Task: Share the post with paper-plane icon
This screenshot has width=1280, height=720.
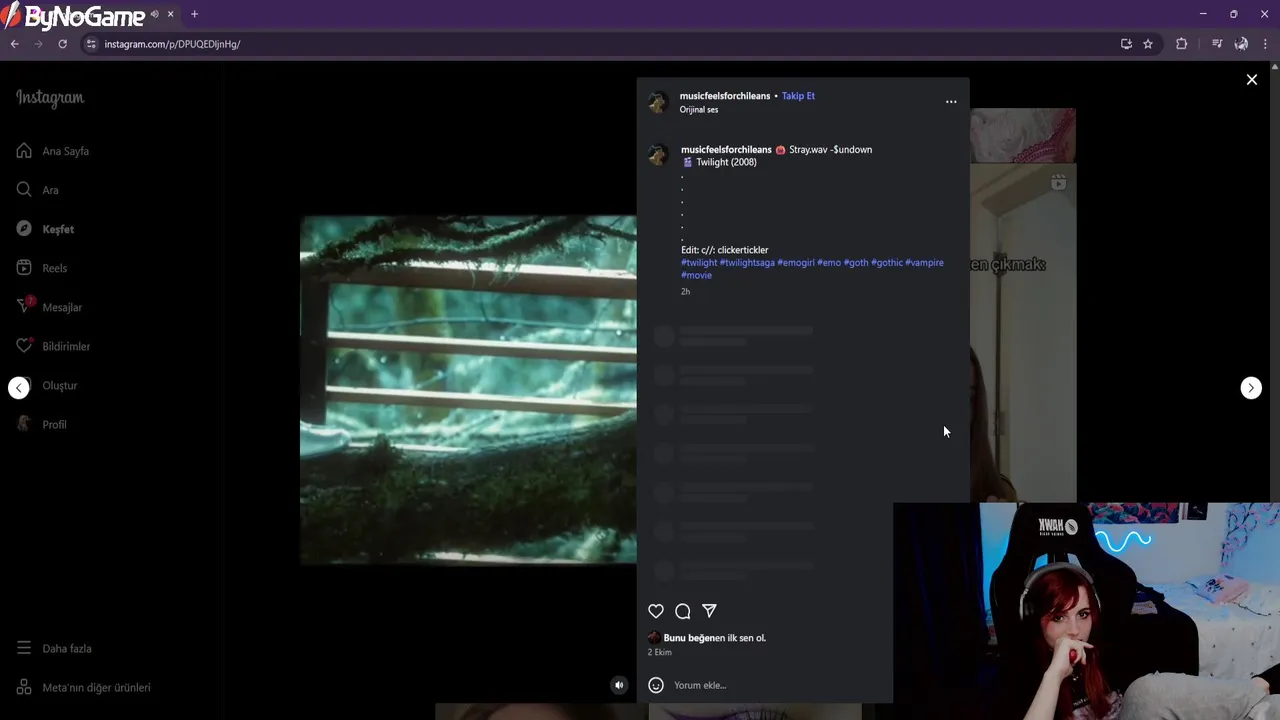Action: [709, 611]
